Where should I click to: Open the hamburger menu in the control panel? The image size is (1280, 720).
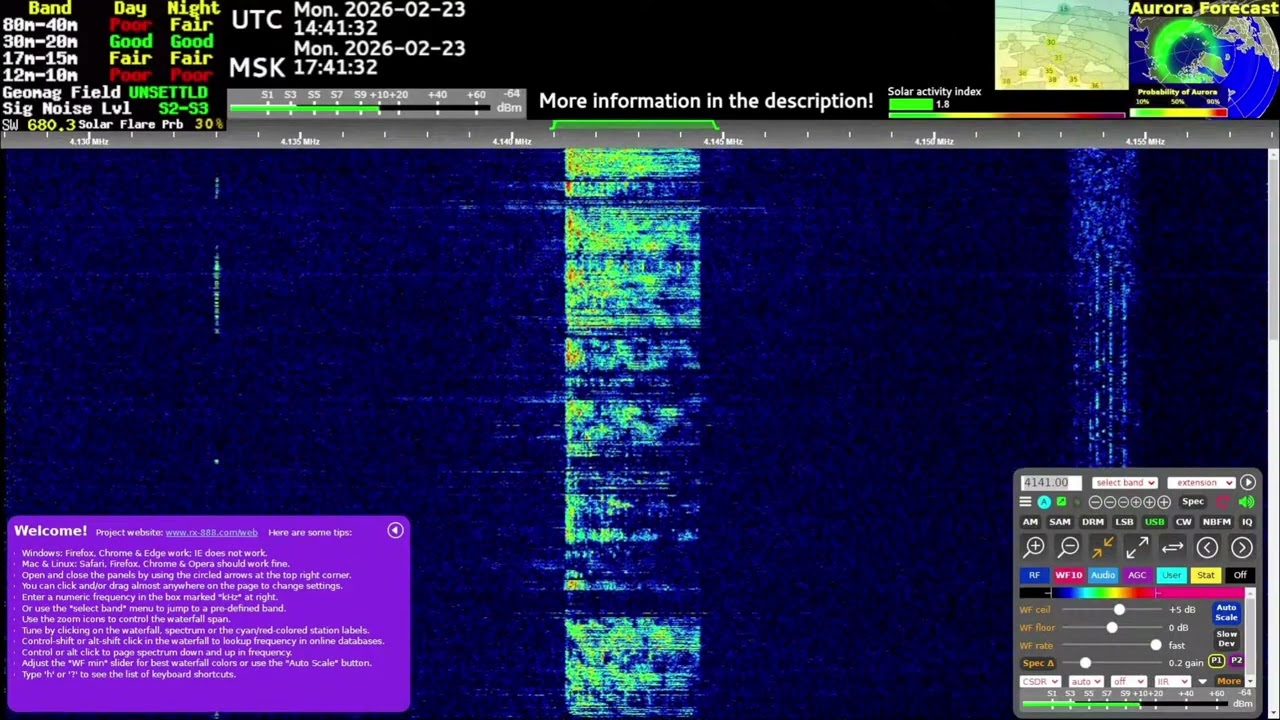pos(1025,502)
